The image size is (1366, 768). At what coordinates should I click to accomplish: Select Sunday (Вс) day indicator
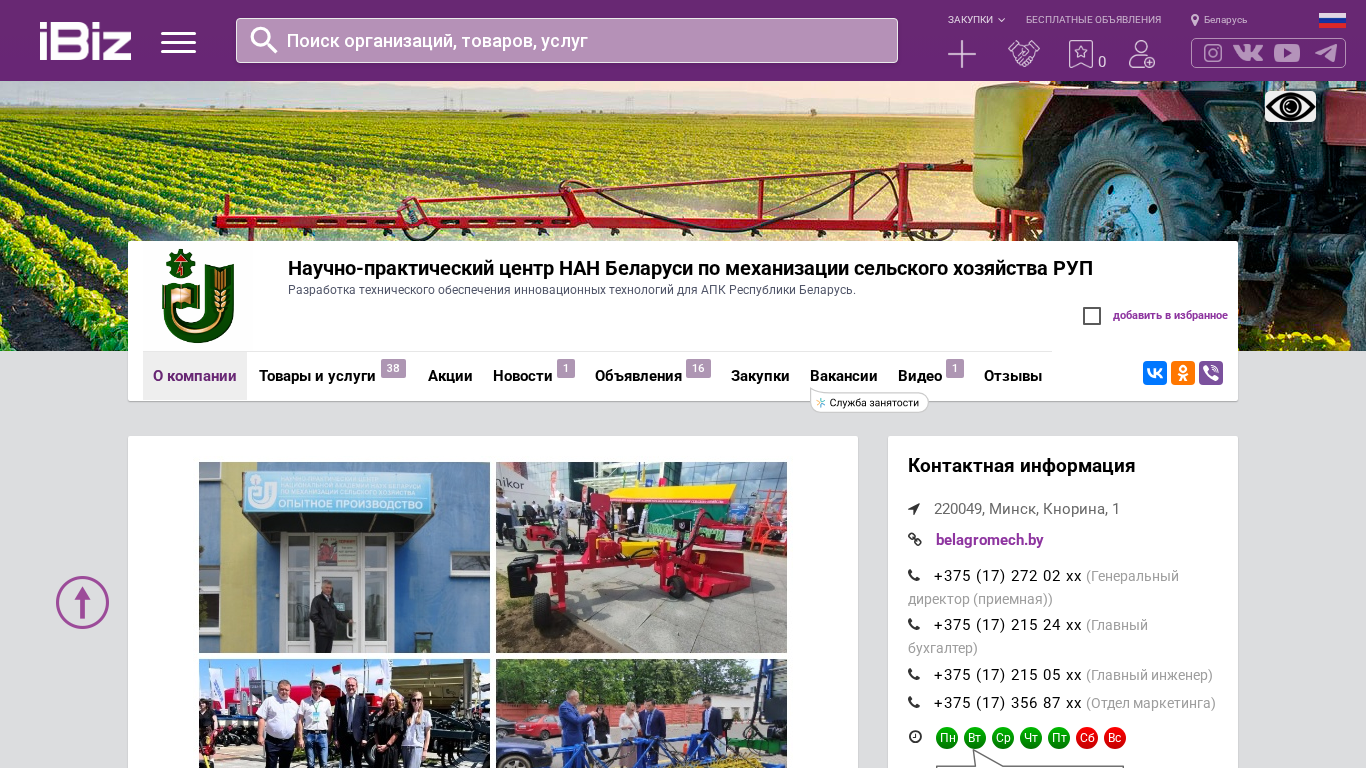pyautogui.click(x=1115, y=738)
